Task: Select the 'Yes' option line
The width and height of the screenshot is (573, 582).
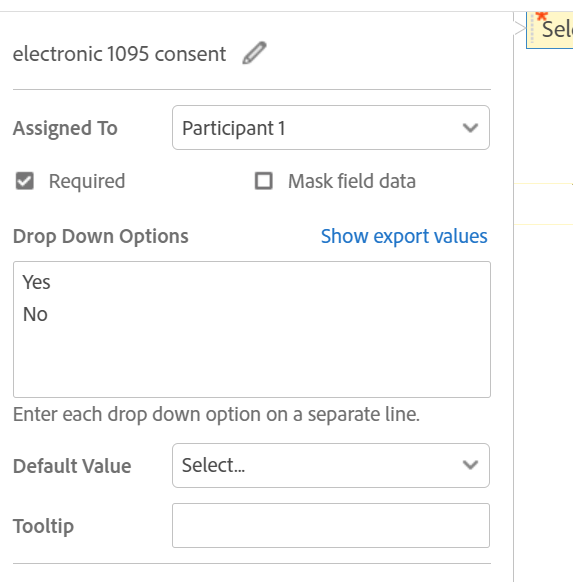Action: tap(36, 282)
